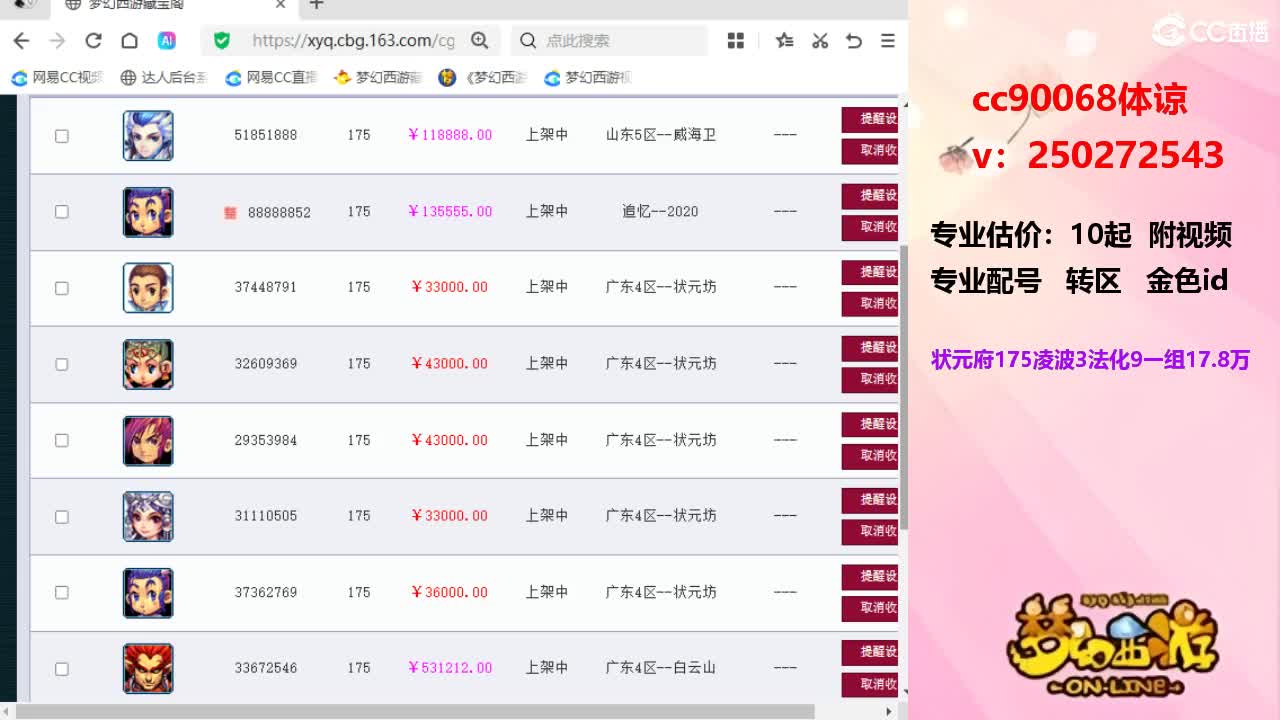Tick checkbox for character 31110505
This screenshot has height=720, width=1280.
(62, 517)
